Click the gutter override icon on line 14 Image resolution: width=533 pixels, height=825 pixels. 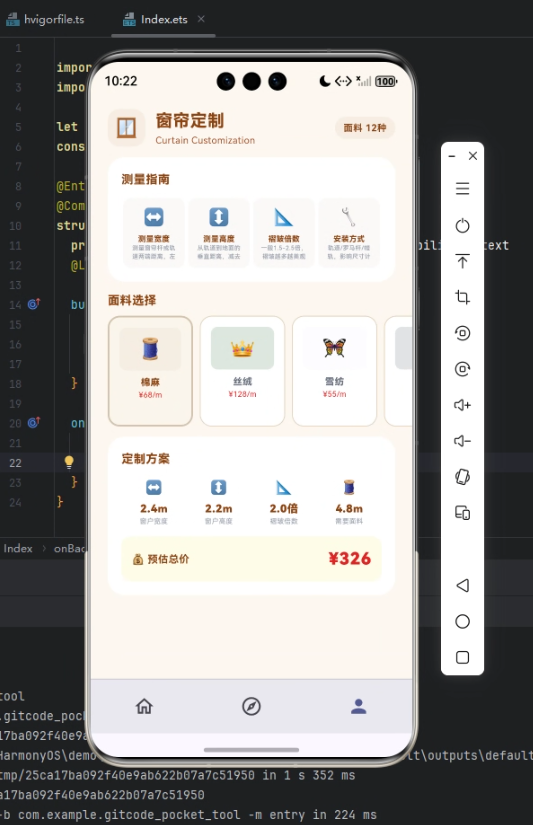[x=34, y=304]
